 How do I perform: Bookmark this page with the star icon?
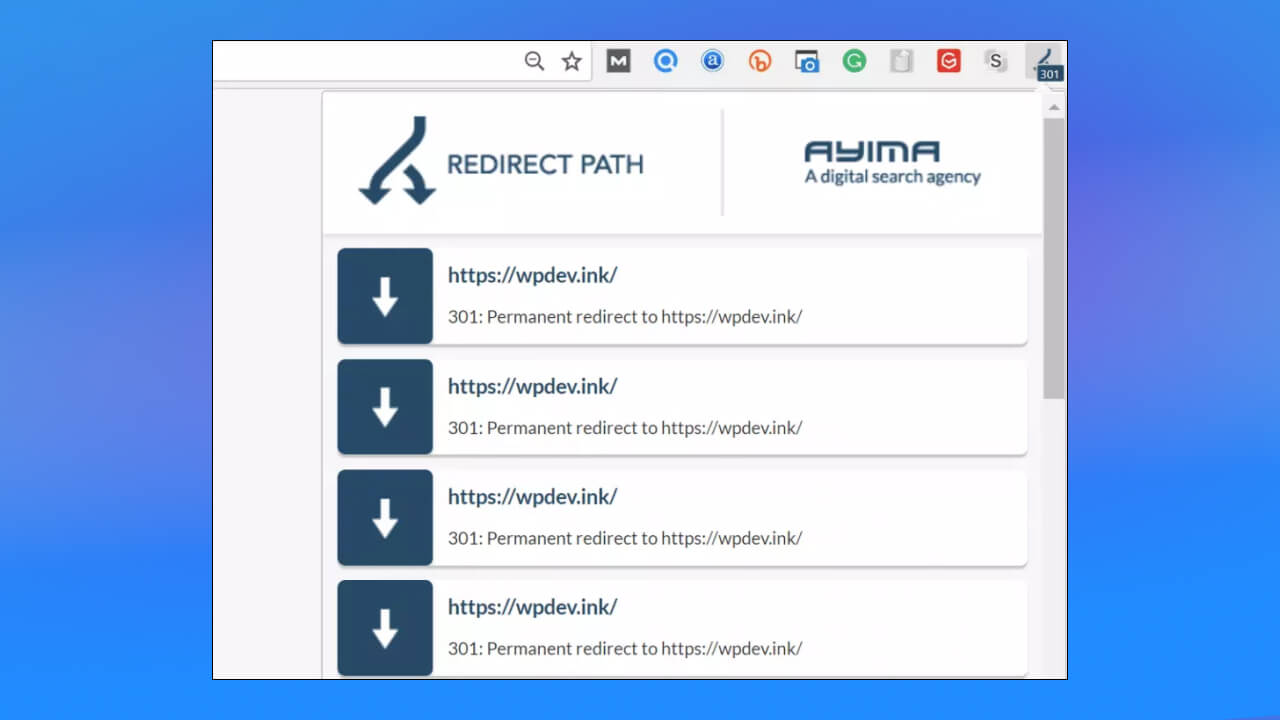(x=571, y=62)
